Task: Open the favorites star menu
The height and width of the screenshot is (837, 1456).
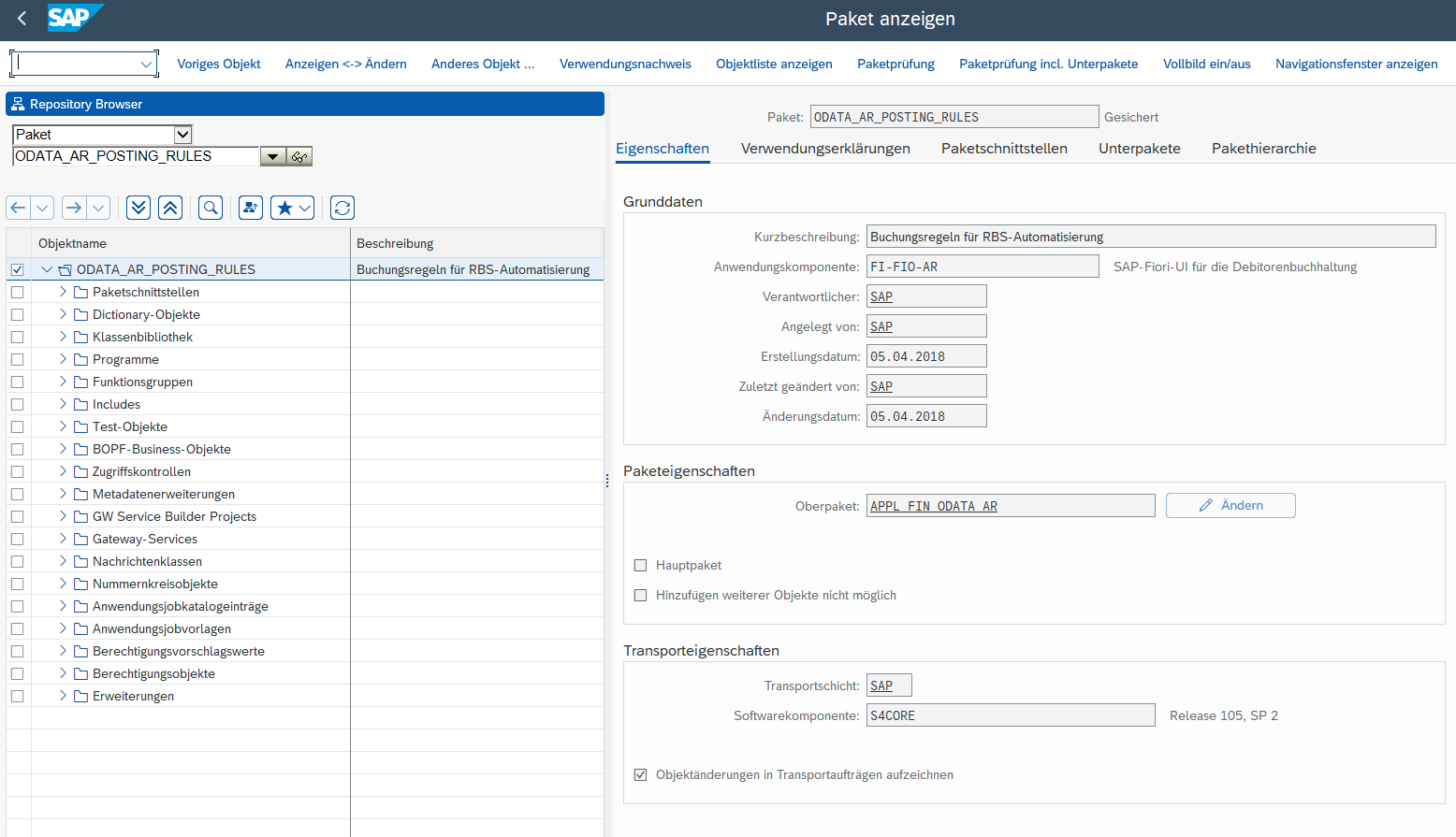Action: [x=292, y=208]
